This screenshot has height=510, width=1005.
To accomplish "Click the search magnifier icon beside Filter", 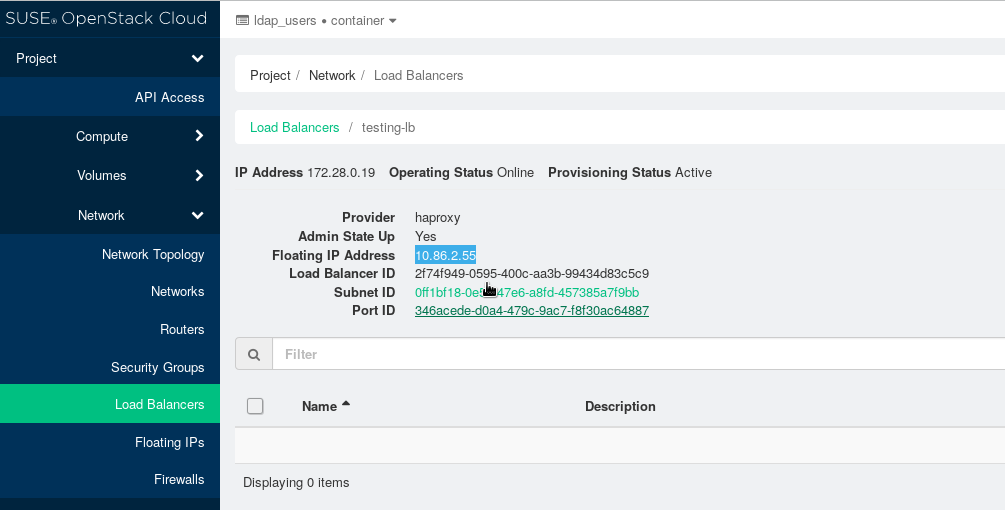I will pos(254,354).
